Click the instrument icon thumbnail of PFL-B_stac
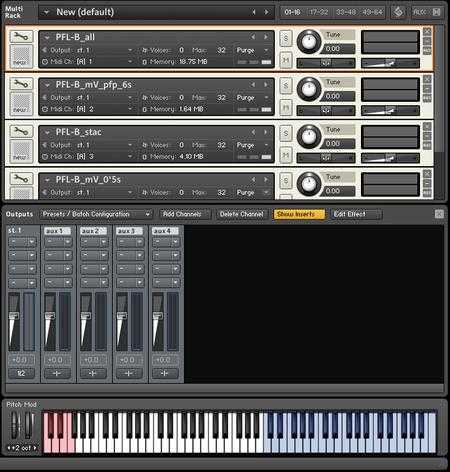This screenshot has height=472, width=450. (21, 152)
